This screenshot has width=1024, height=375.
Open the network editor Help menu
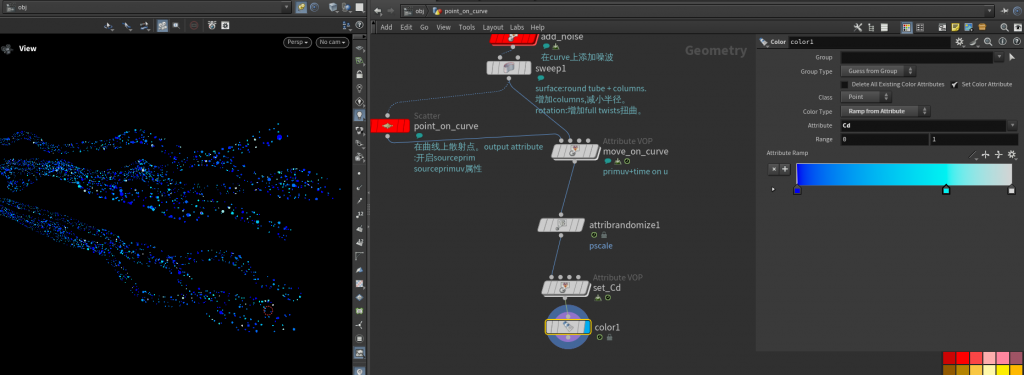(x=537, y=27)
